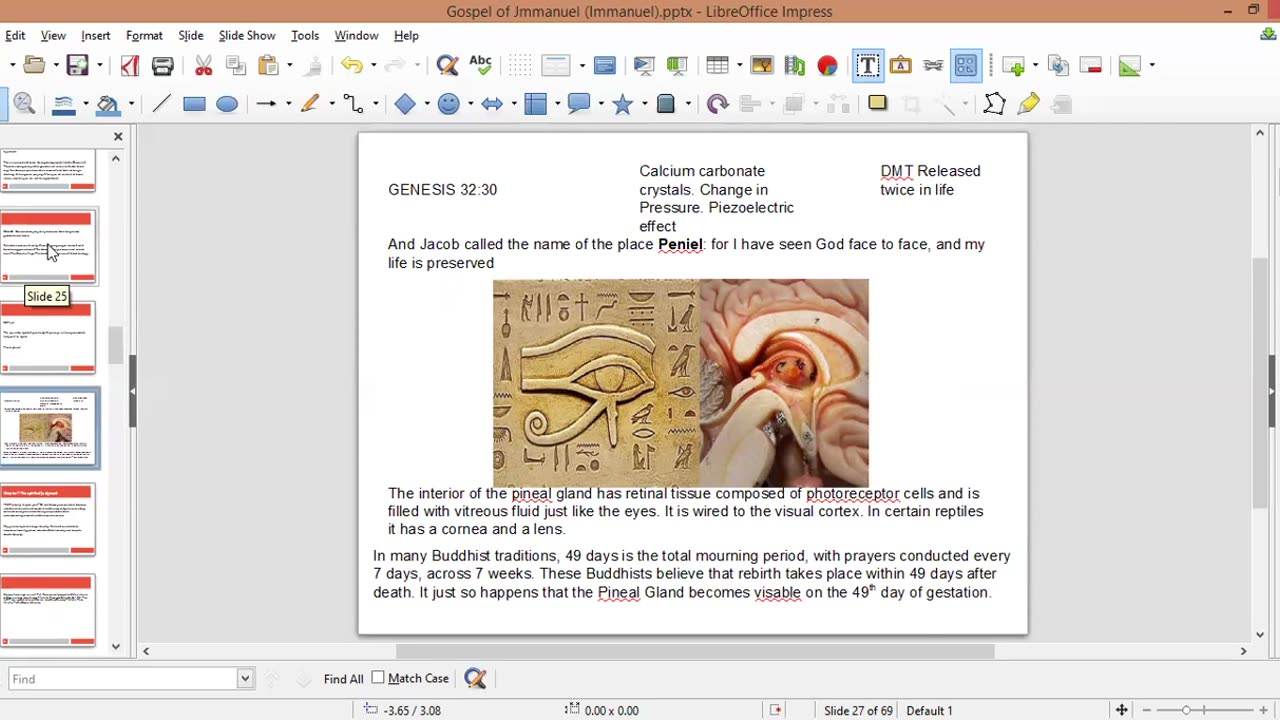This screenshot has height=720, width=1280.
Task: Open the Format menu
Action: pyautogui.click(x=144, y=35)
